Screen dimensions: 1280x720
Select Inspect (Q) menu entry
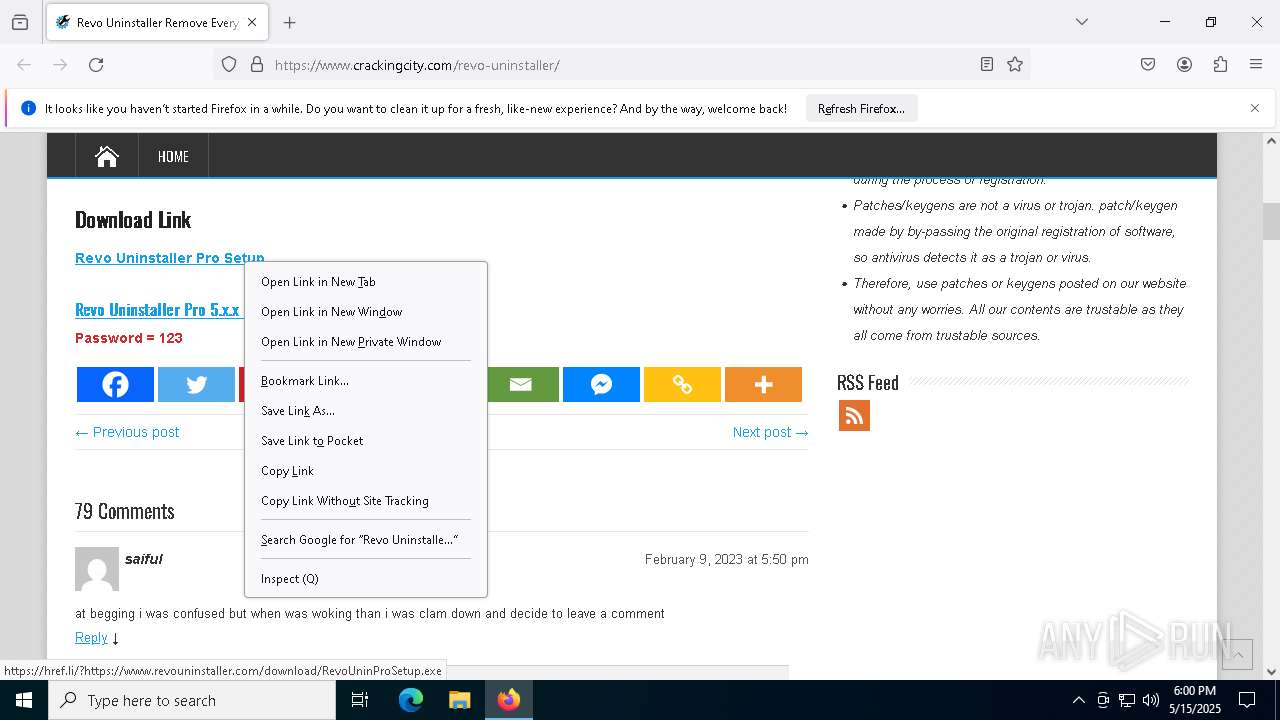(x=366, y=579)
